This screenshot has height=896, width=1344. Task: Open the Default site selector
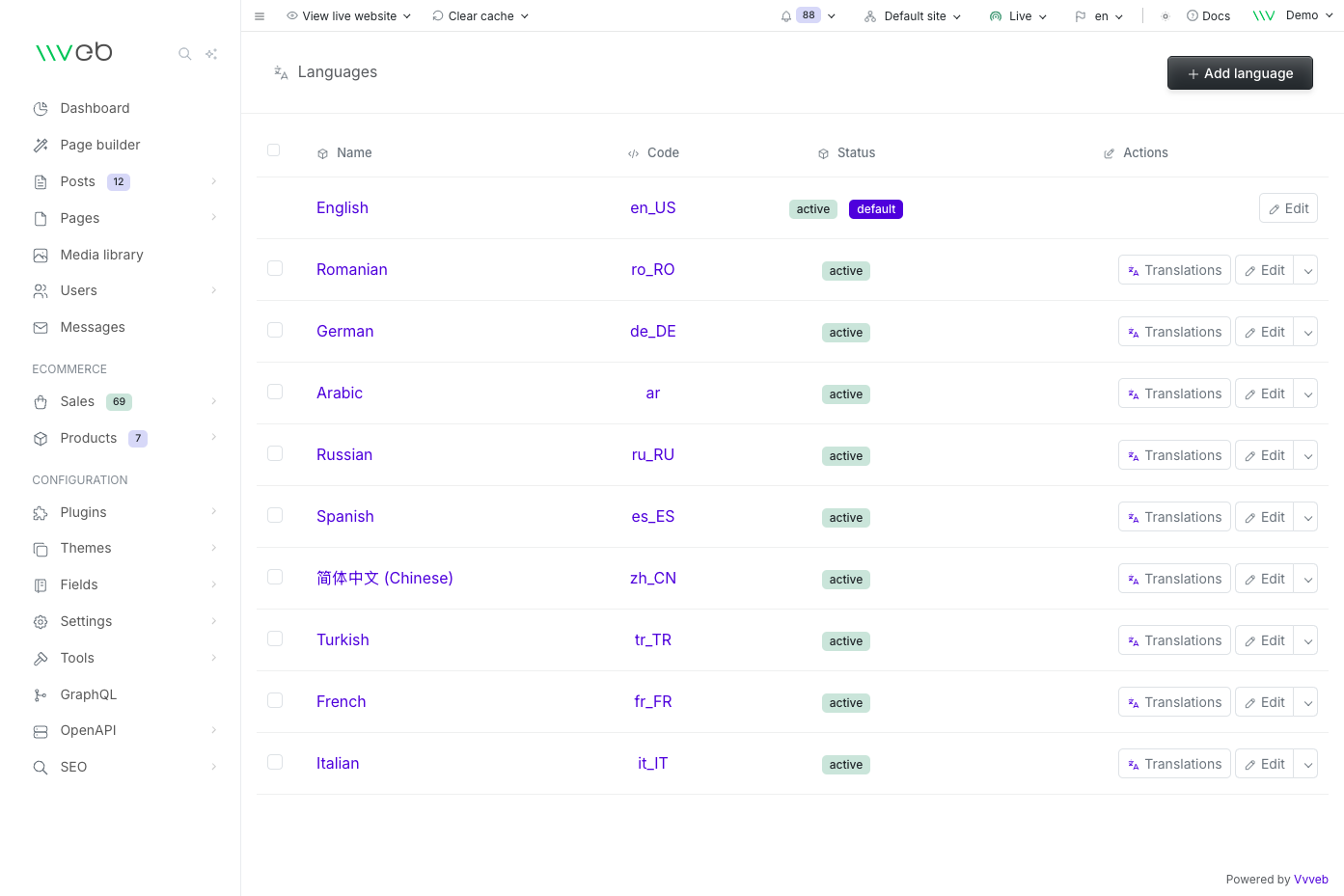coord(913,16)
